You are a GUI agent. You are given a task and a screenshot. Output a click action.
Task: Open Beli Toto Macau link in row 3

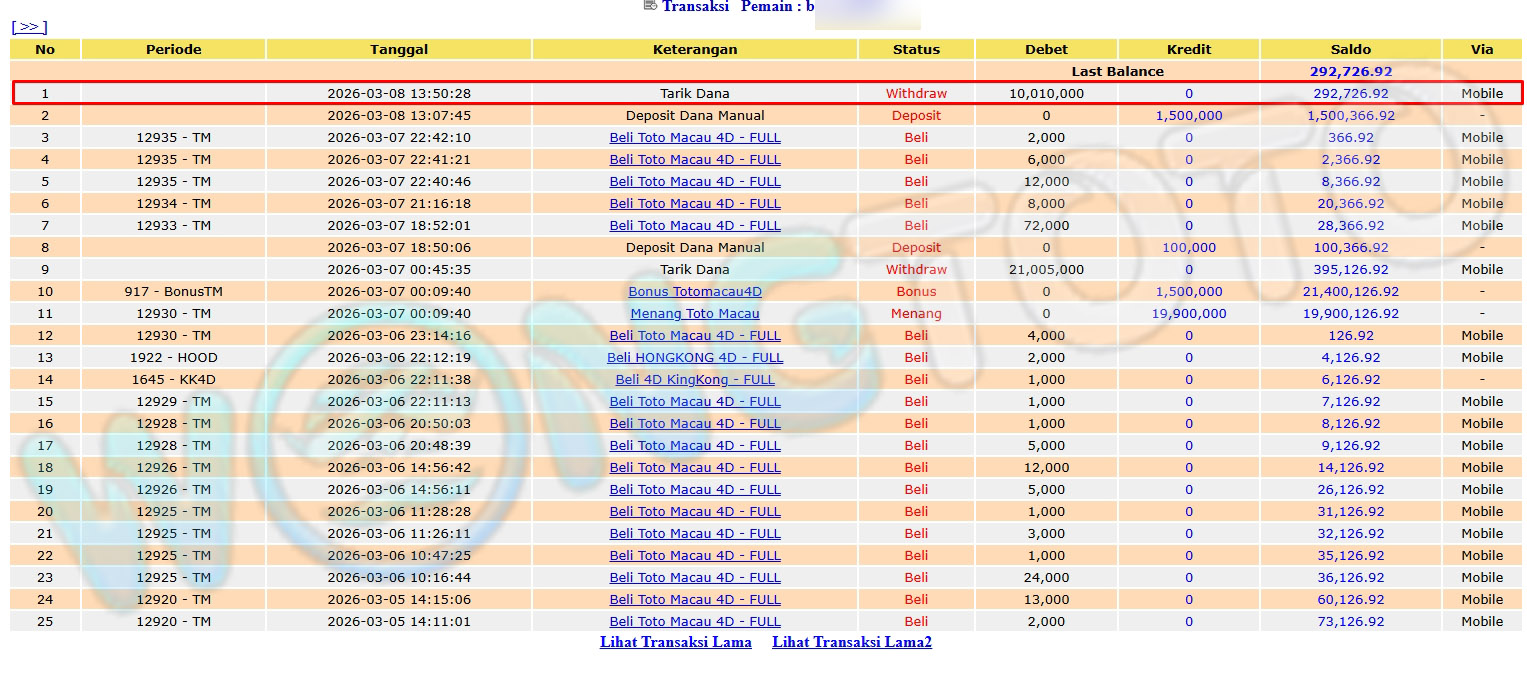click(x=694, y=138)
